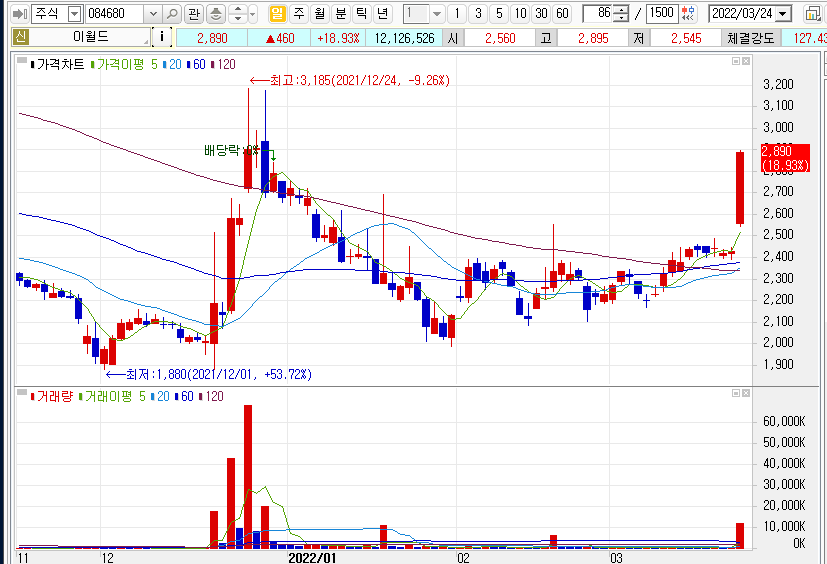Screen dimensions: 827x564
Task: Click the candlestick load-previous data icon
Action: coord(688,14)
